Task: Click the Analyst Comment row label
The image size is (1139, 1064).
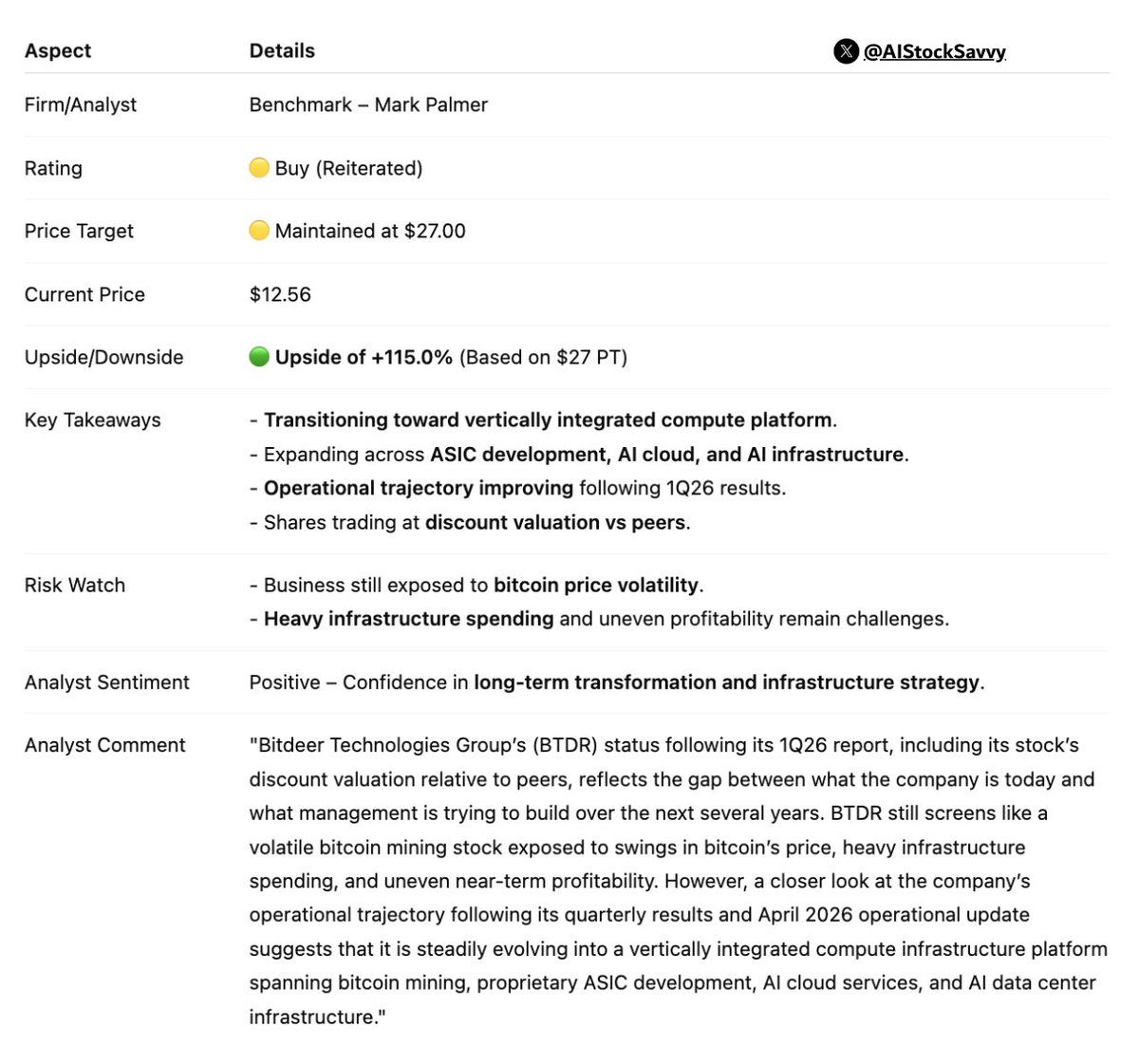Action: point(105,746)
